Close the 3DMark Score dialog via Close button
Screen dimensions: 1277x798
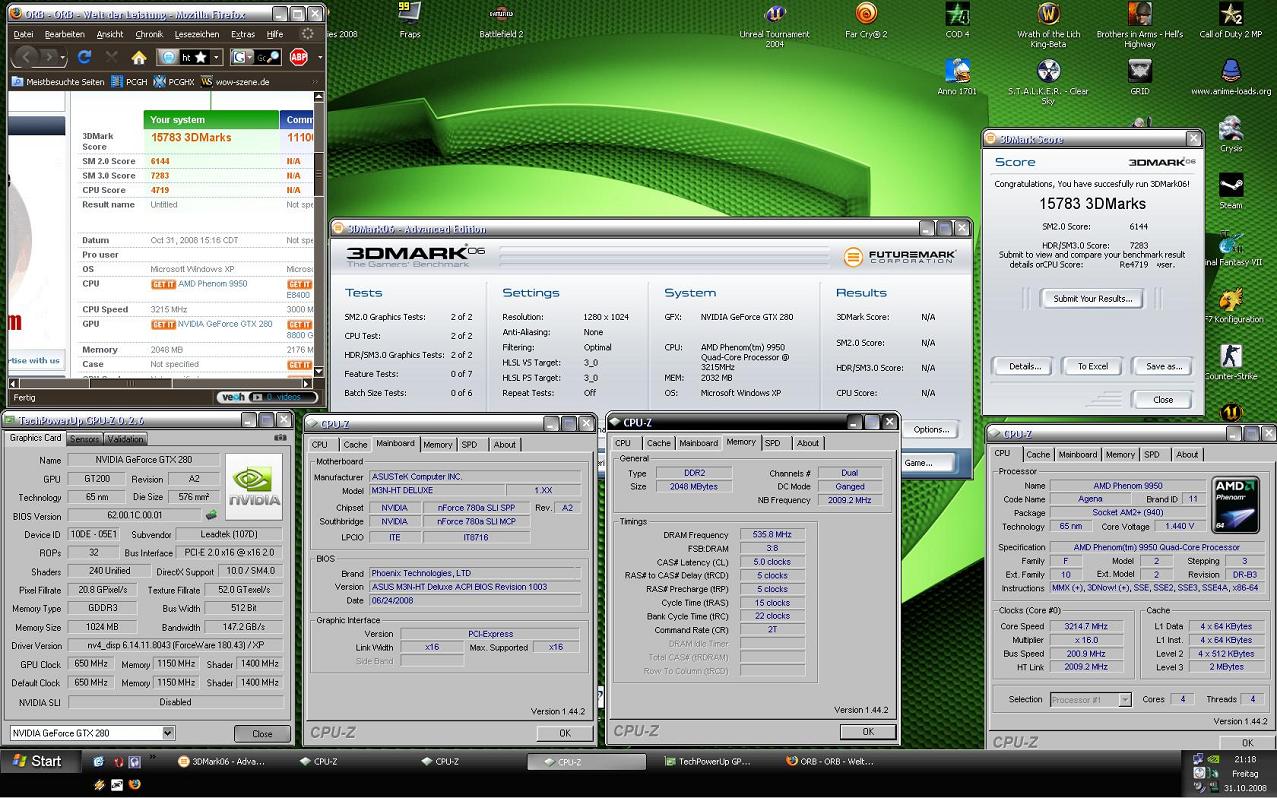(1163, 399)
